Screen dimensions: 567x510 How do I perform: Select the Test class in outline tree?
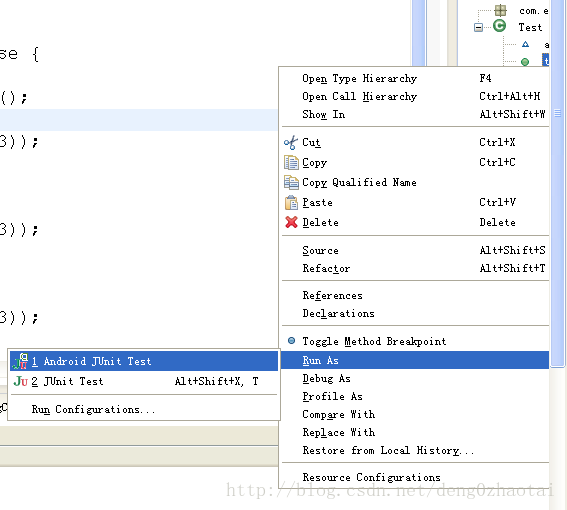[x=530, y=27]
